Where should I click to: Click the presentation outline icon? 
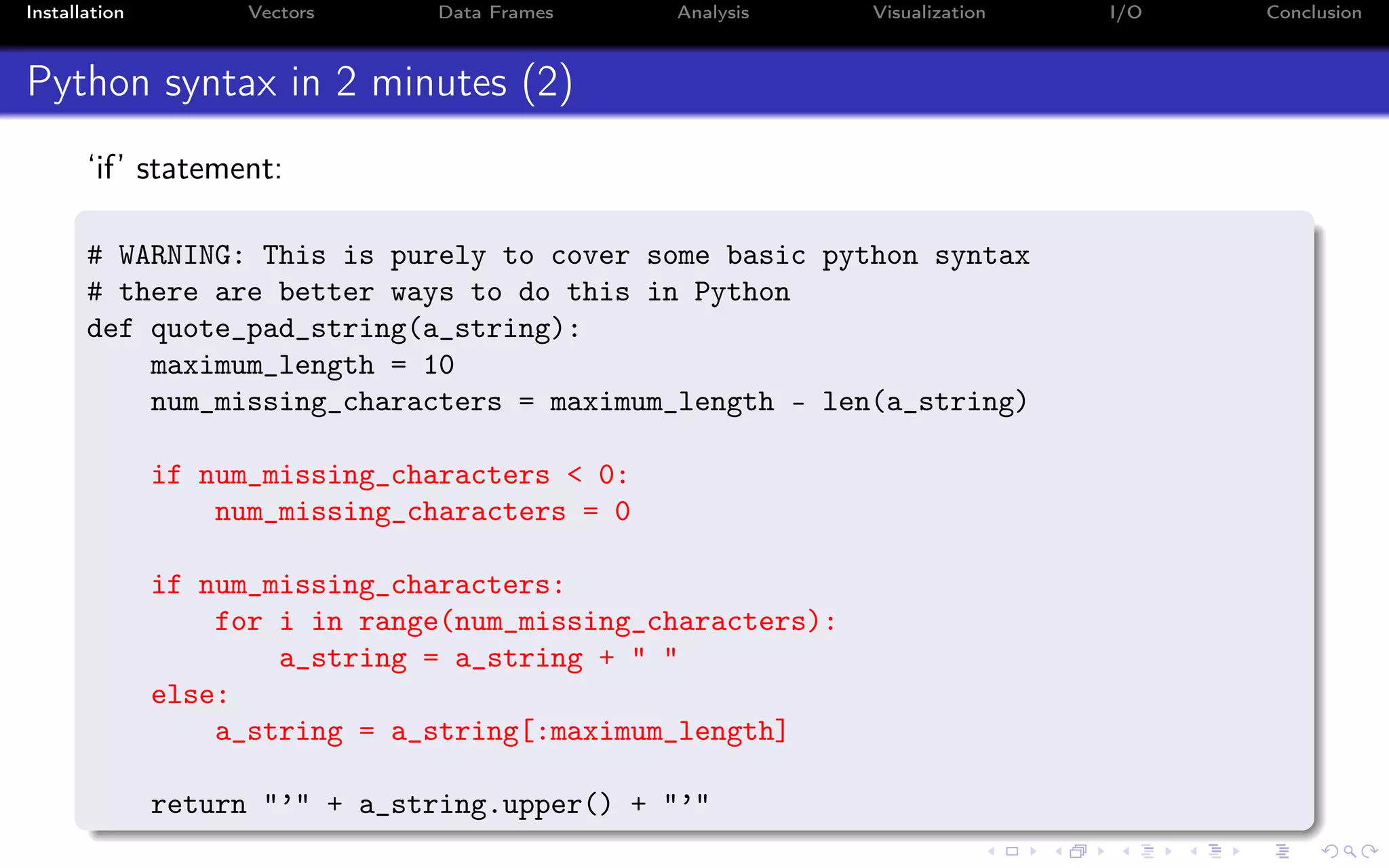[1282, 851]
